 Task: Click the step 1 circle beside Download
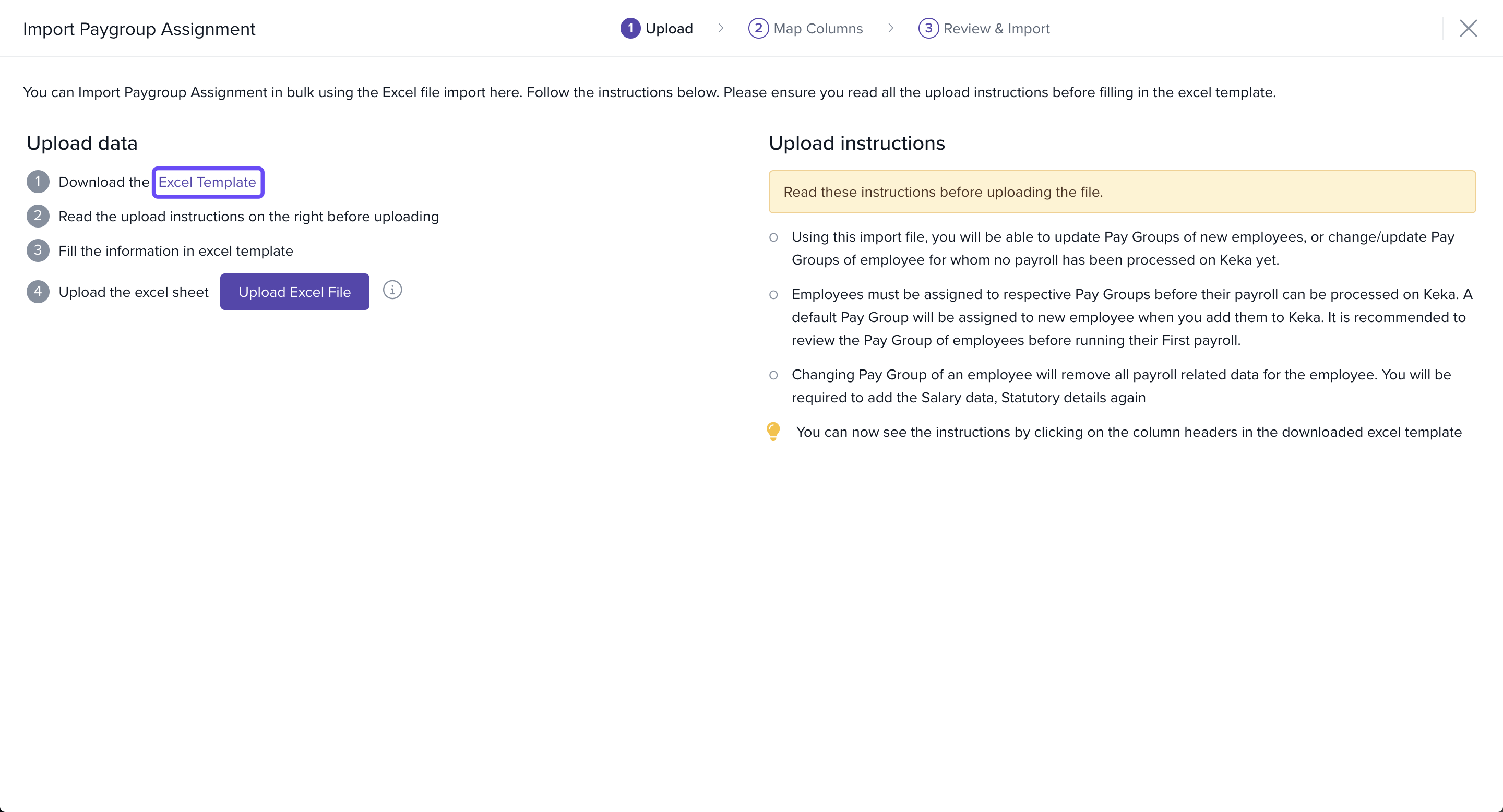coord(38,182)
